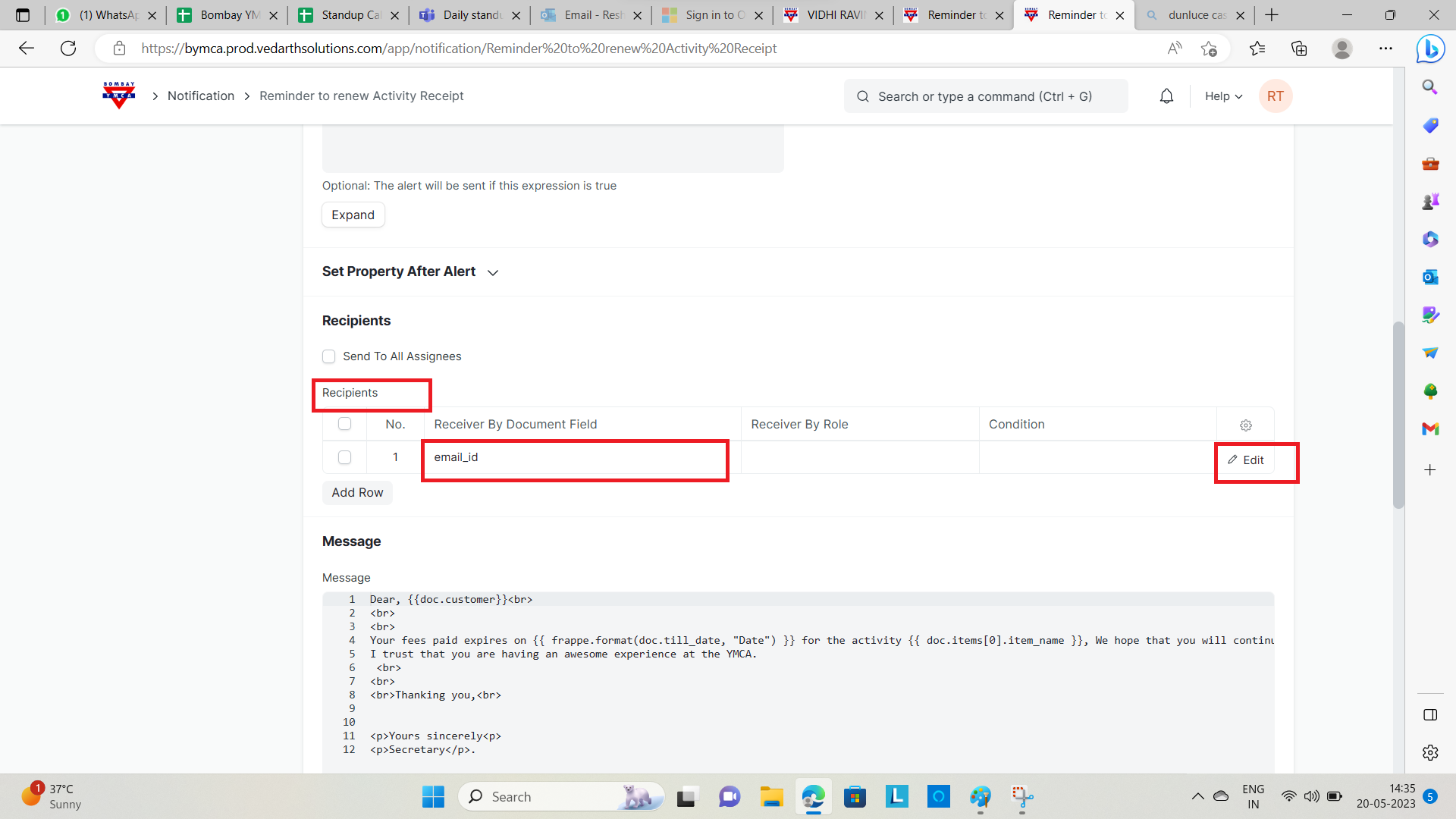This screenshot has height=819, width=1456.
Task: Open the Bombay YMCA logo home
Action: tap(118, 96)
